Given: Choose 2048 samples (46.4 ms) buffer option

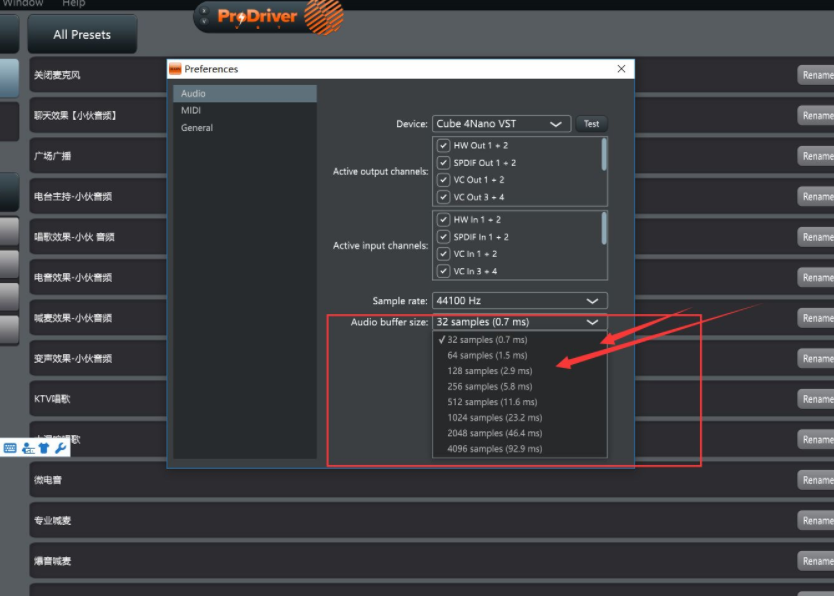Looking at the screenshot, I should coord(520,433).
